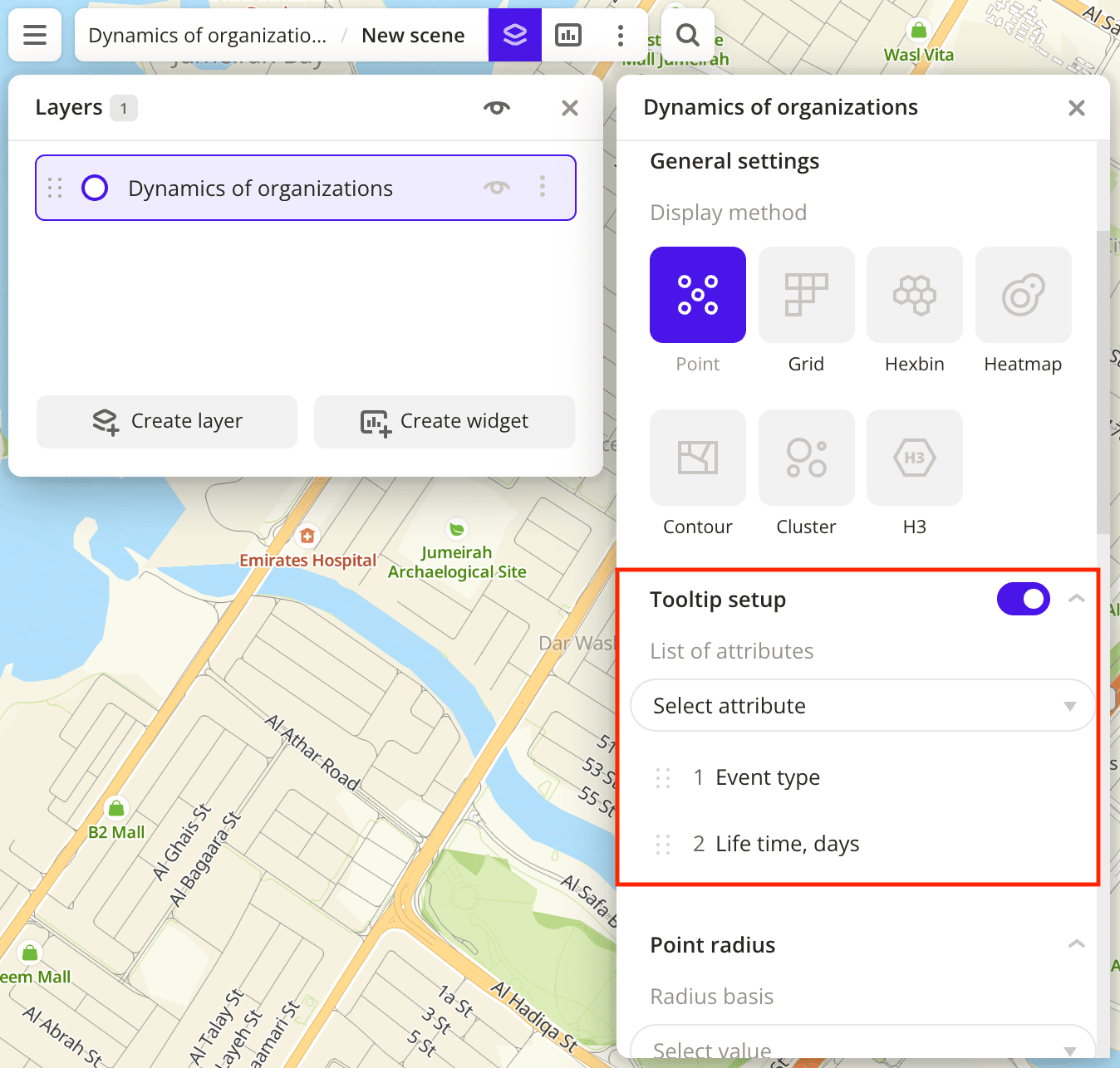Turn off the Tooltip setup toggle
This screenshot has height=1068, width=1120.
(x=1023, y=599)
